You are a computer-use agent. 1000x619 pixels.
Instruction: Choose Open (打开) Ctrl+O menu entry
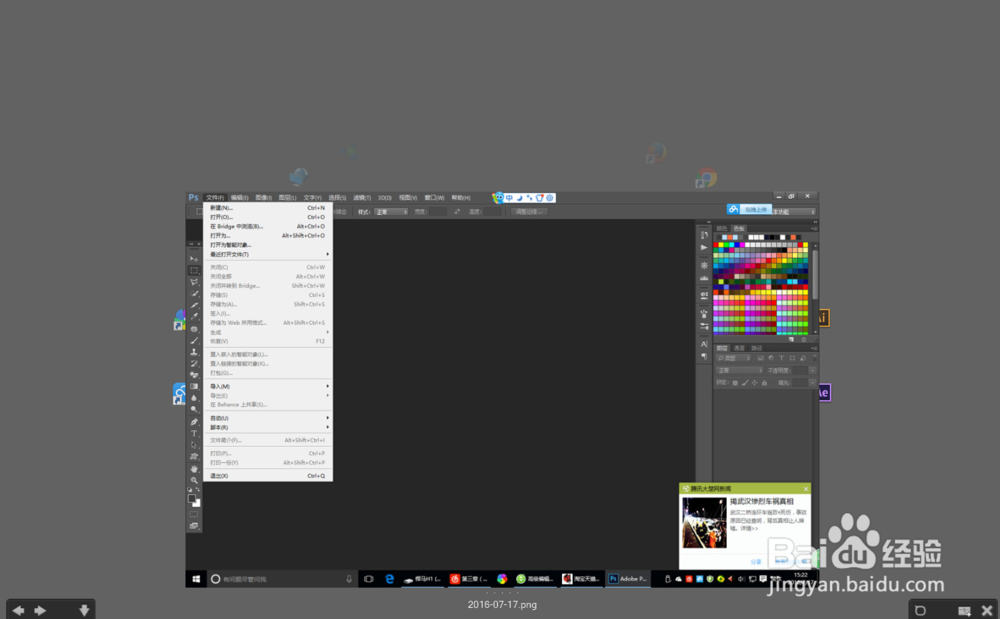(268, 217)
